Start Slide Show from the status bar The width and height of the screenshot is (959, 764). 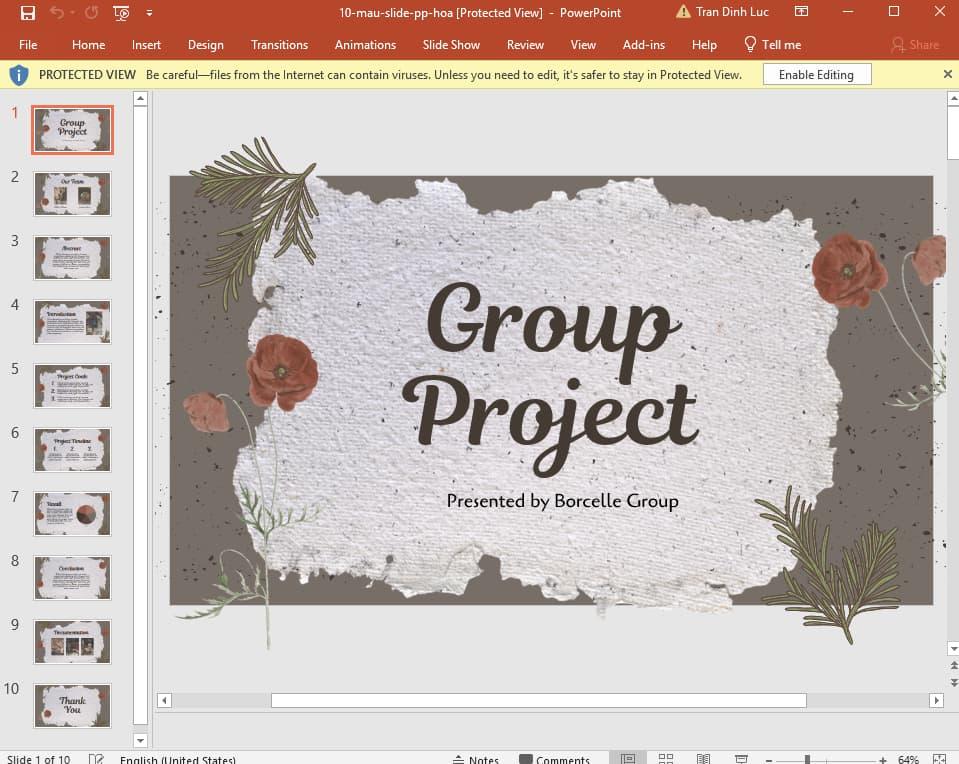click(740, 758)
